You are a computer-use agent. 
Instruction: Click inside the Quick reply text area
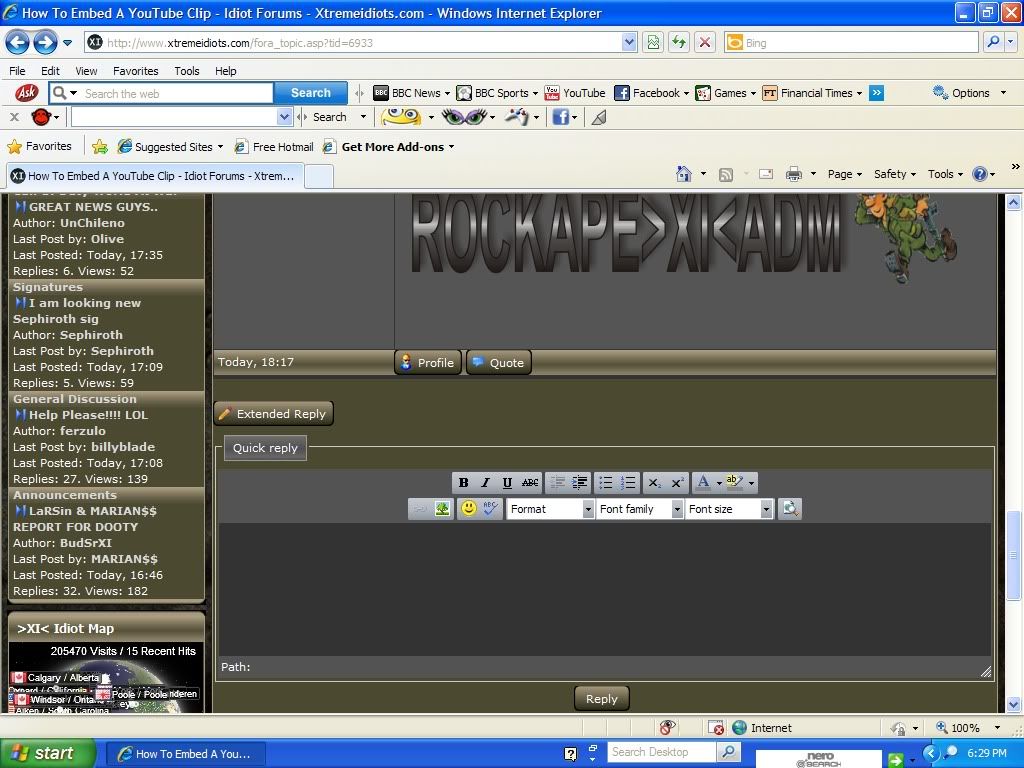604,588
